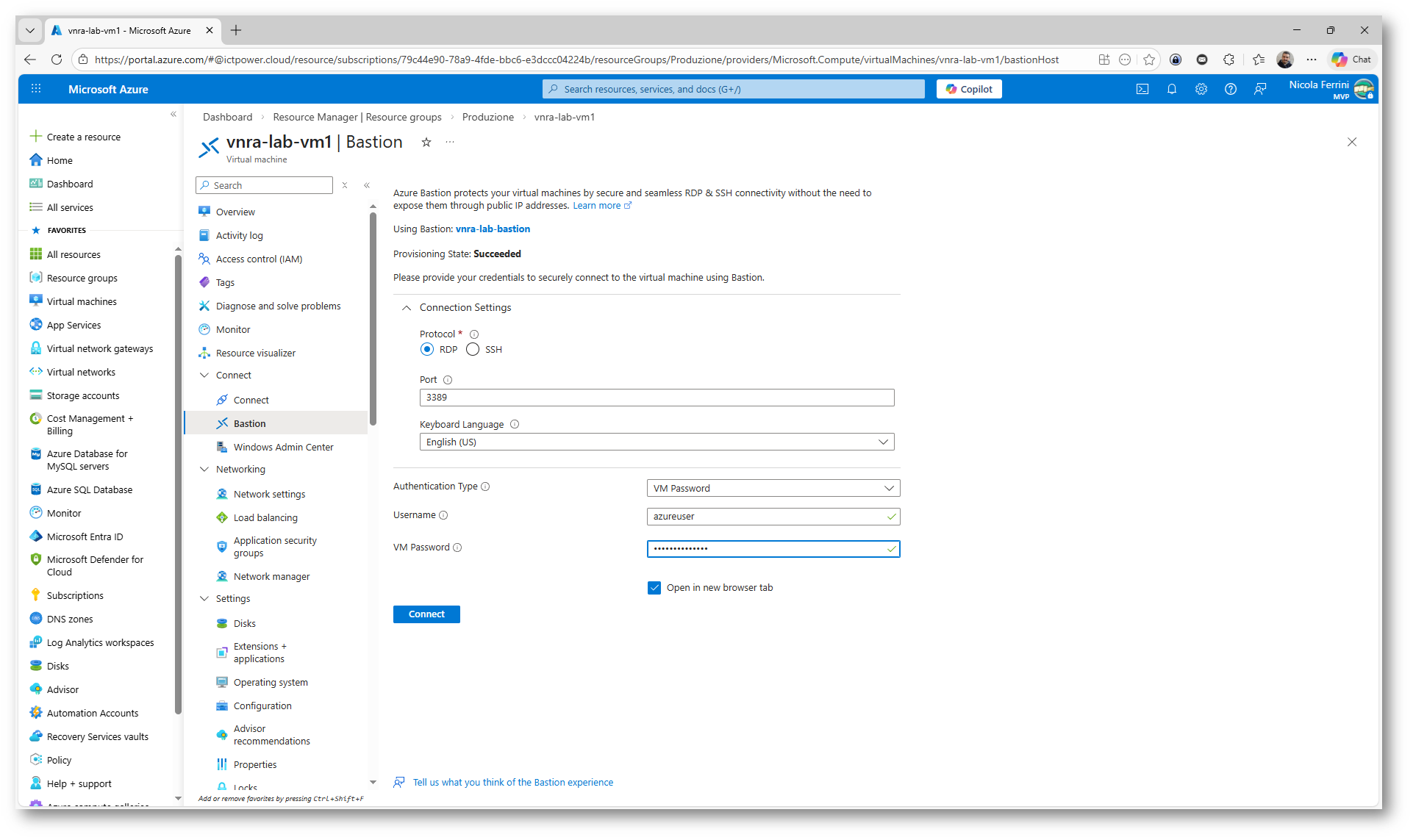
Task: Click the help question mark icon
Action: pyautogui.click(x=1231, y=89)
